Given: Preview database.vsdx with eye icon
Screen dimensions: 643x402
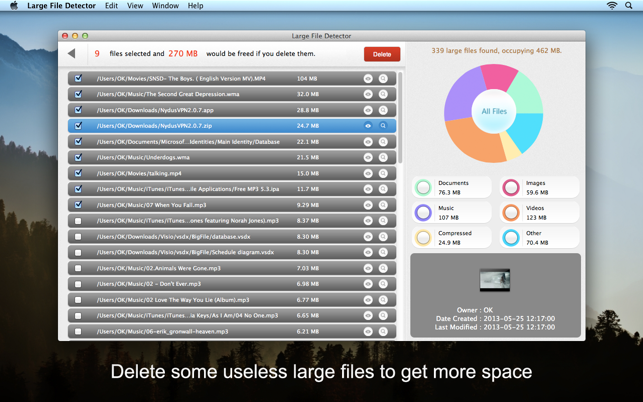Looking at the screenshot, I should coord(368,237).
